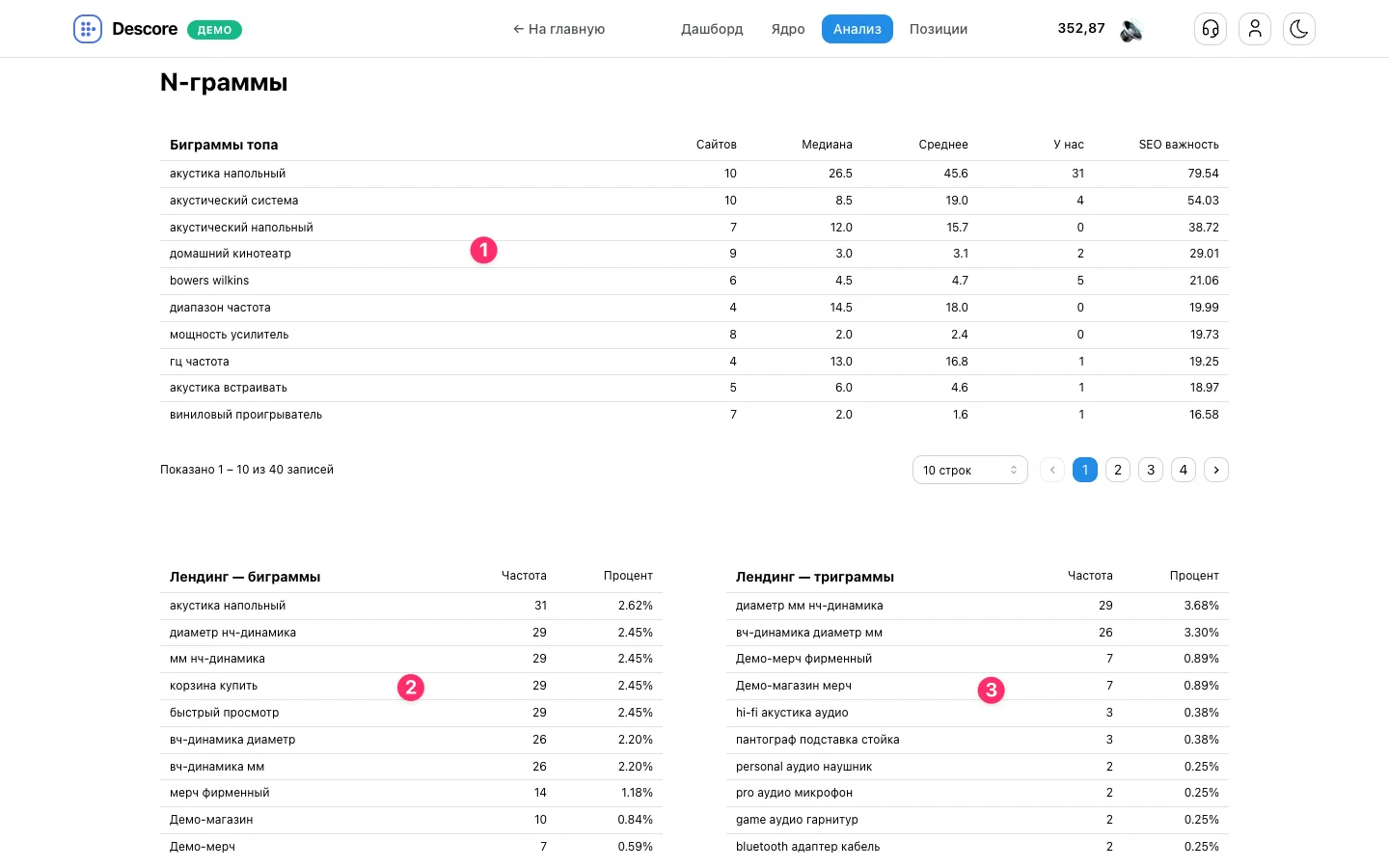
Task: Select row bluetooth адаптер кабель
Action: point(977,847)
